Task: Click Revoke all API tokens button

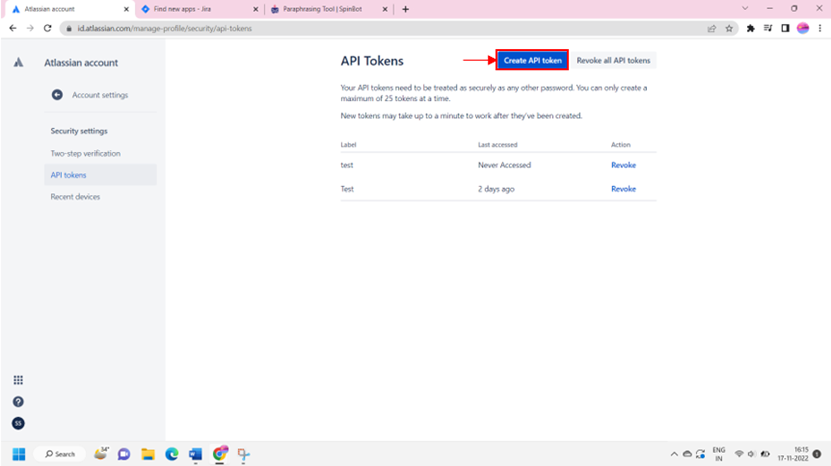Action: [x=613, y=60]
